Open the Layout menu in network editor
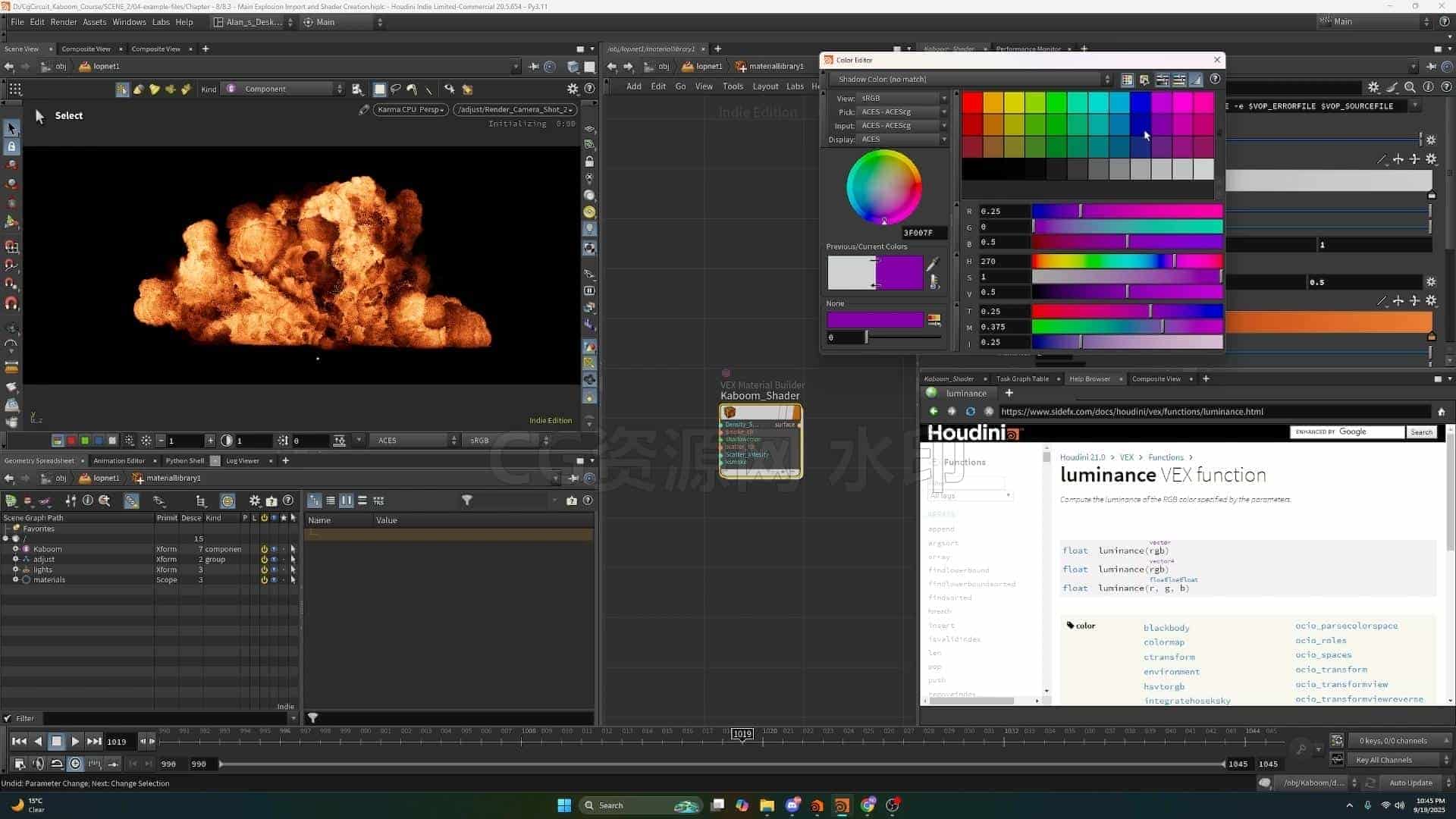Viewport: 1456px width, 819px height. (765, 86)
